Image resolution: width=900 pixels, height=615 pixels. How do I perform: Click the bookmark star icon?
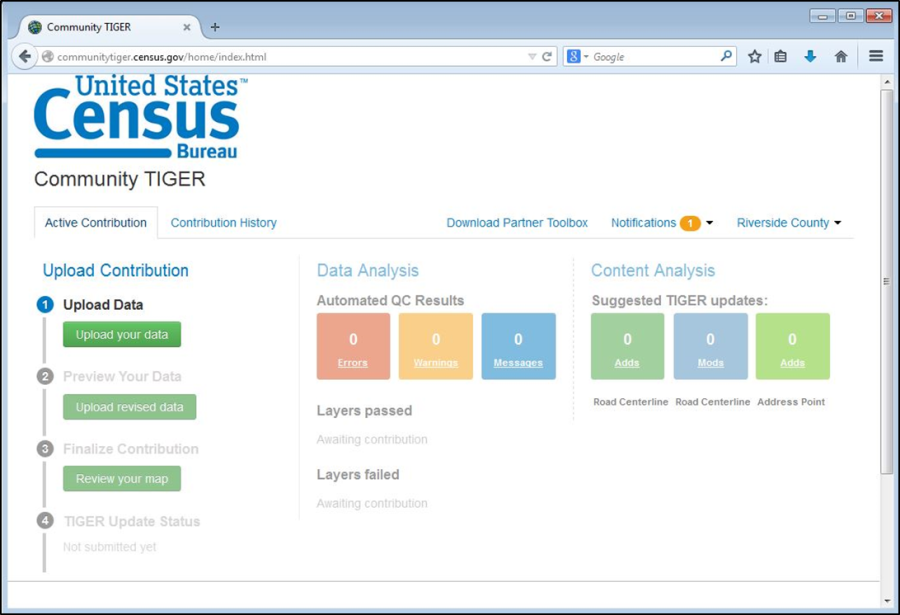[x=754, y=56]
